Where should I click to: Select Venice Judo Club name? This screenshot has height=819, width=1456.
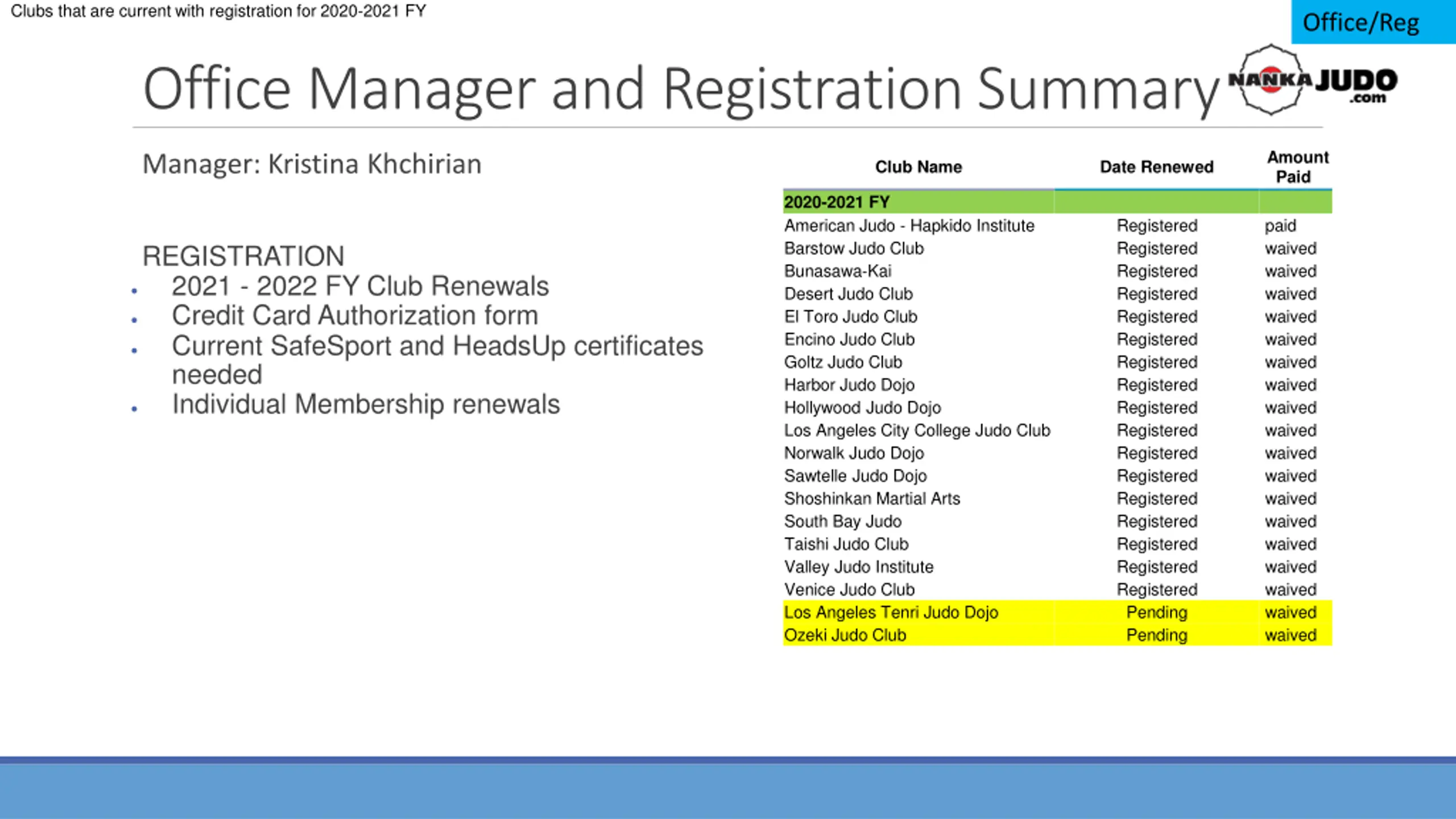[849, 590]
